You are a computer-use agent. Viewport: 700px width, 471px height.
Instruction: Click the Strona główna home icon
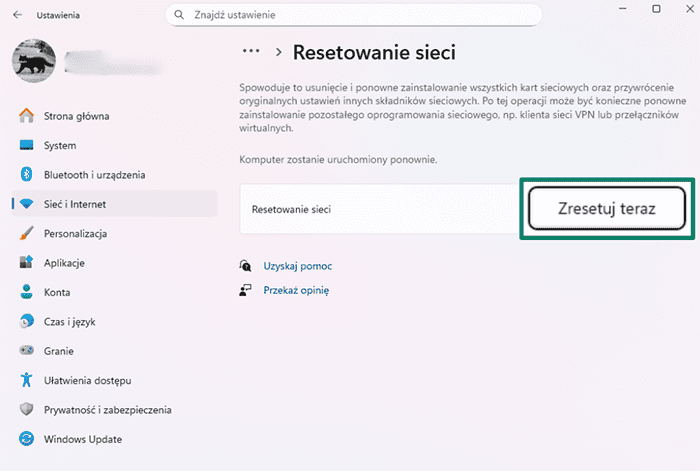click(x=27, y=116)
